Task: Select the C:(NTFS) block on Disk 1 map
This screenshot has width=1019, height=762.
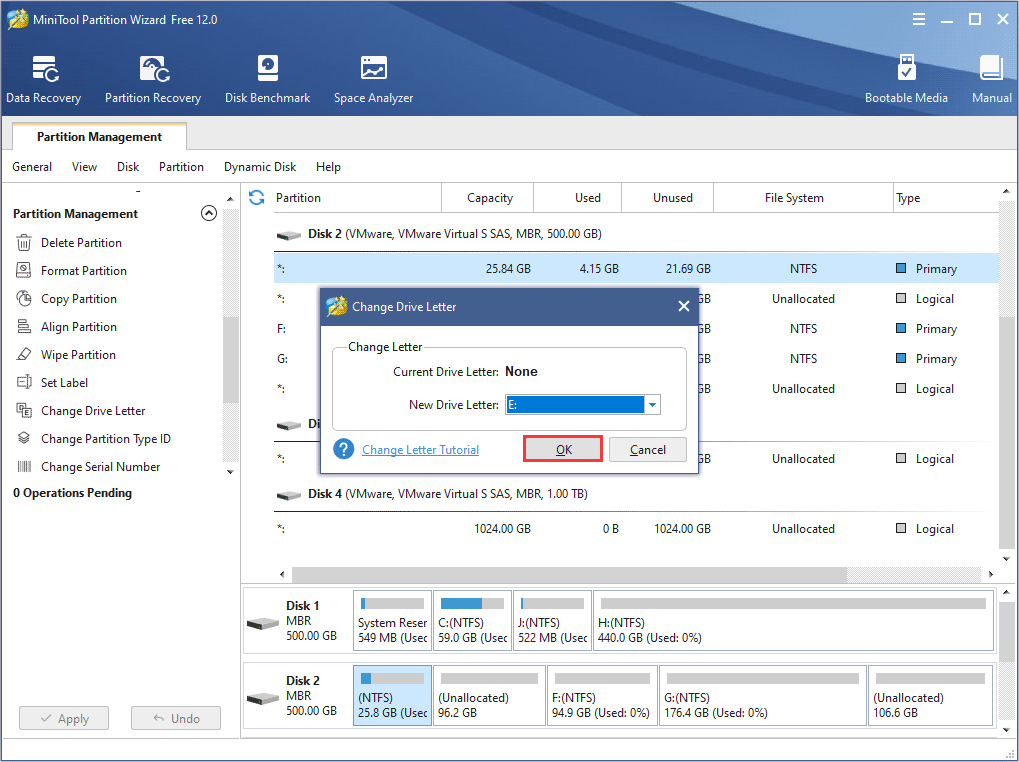Action: [472, 620]
